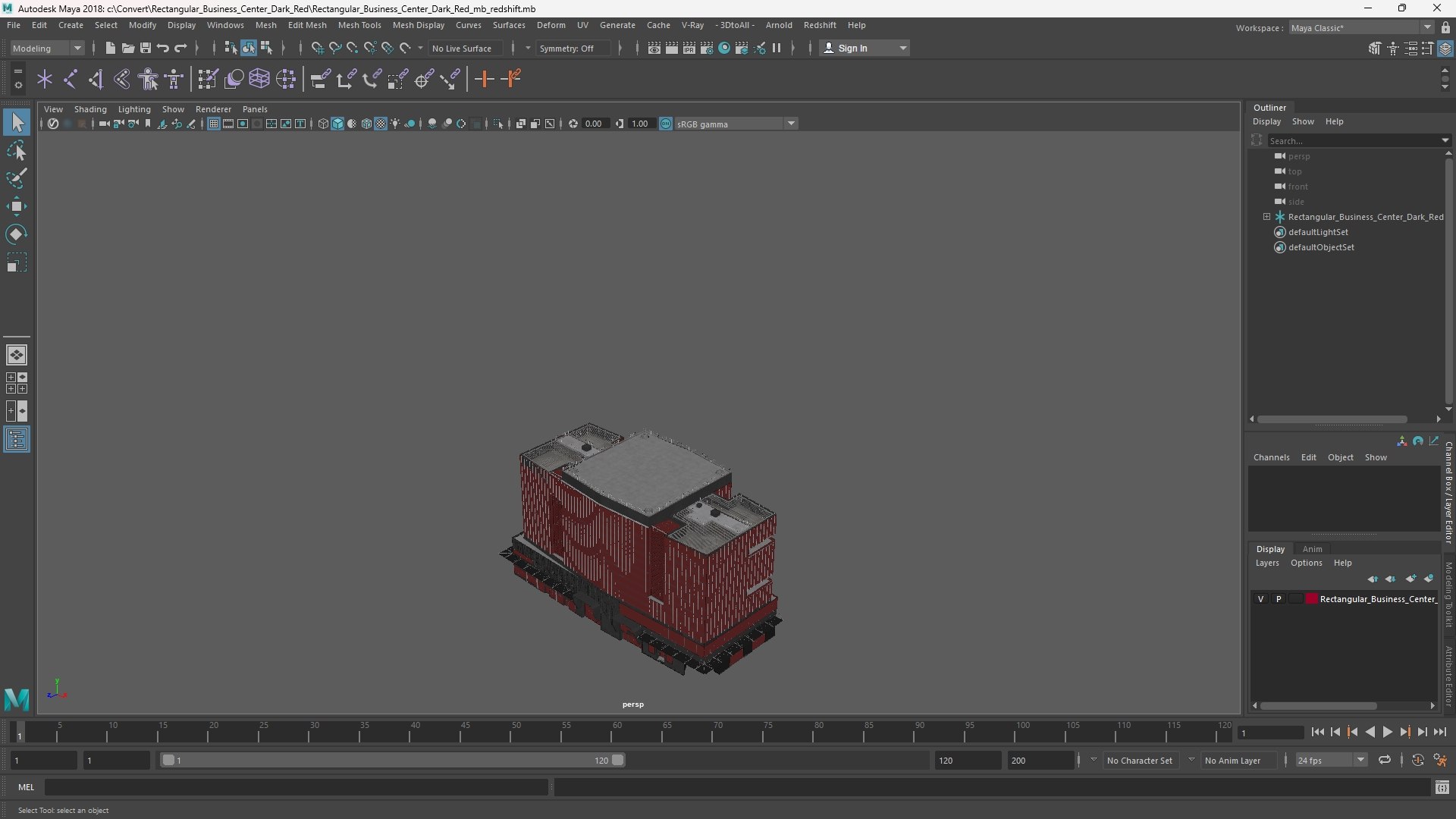1456x819 pixels.
Task: Open the Mesh Tools menu
Action: pyautogui.click(x=359, y=25)
